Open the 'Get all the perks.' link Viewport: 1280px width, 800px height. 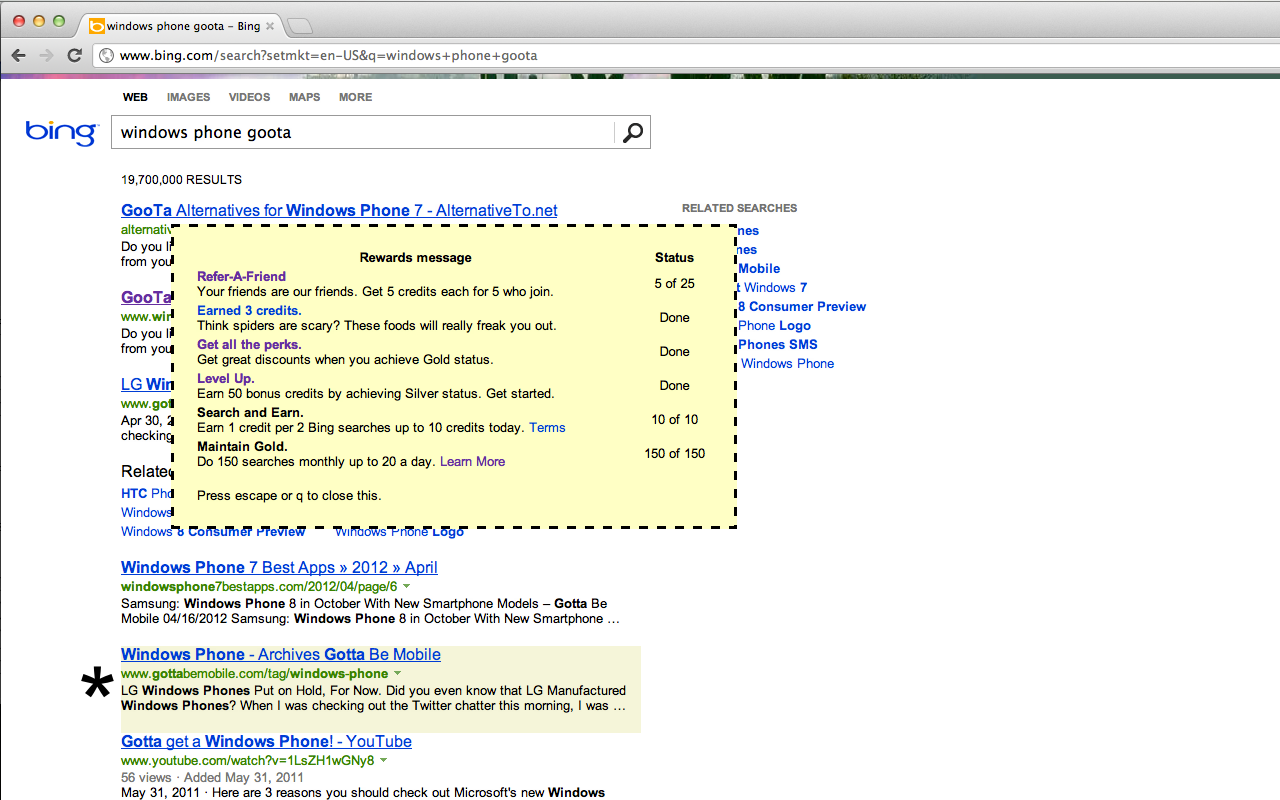tap(249, 344)
